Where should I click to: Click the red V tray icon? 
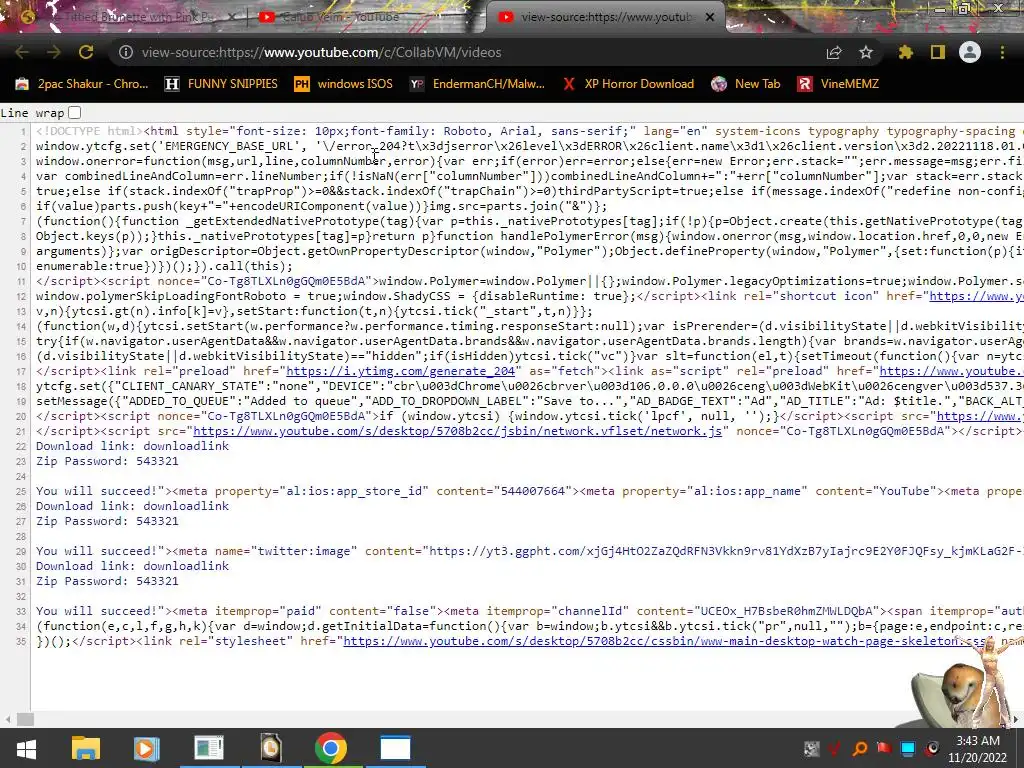[835, 748]
